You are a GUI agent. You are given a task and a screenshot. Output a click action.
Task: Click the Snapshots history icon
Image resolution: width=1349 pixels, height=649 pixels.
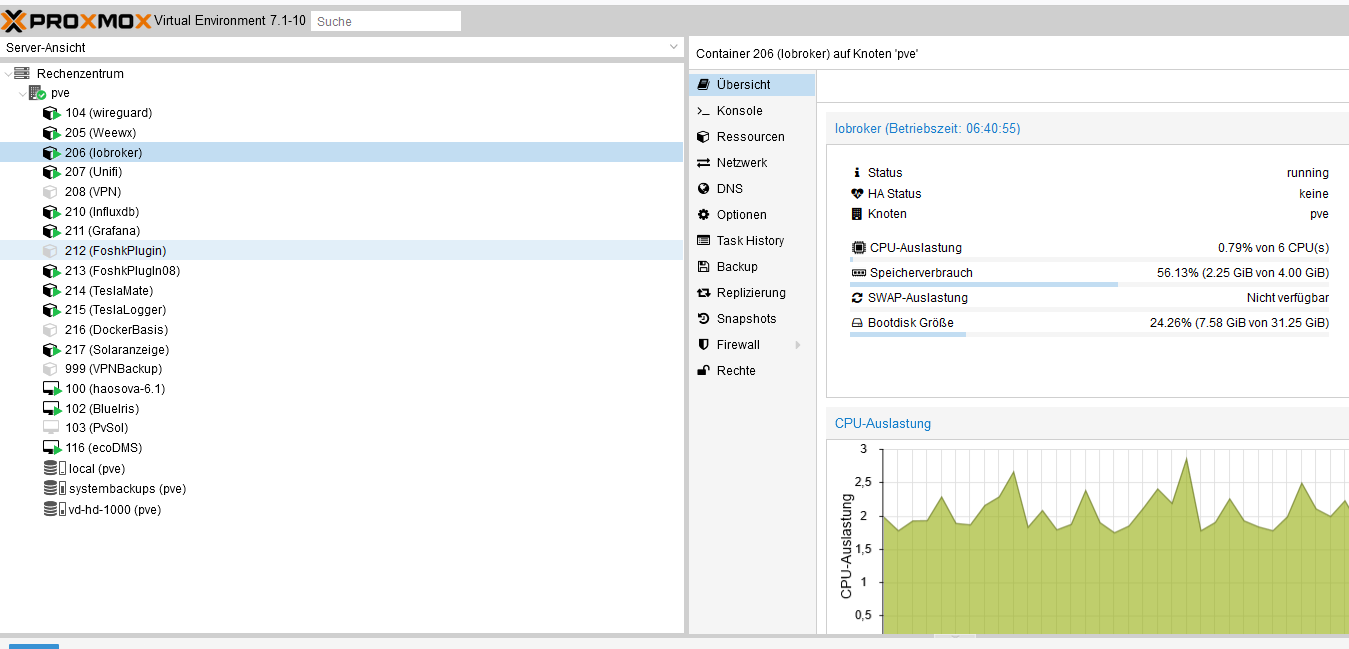coord(703,319)
